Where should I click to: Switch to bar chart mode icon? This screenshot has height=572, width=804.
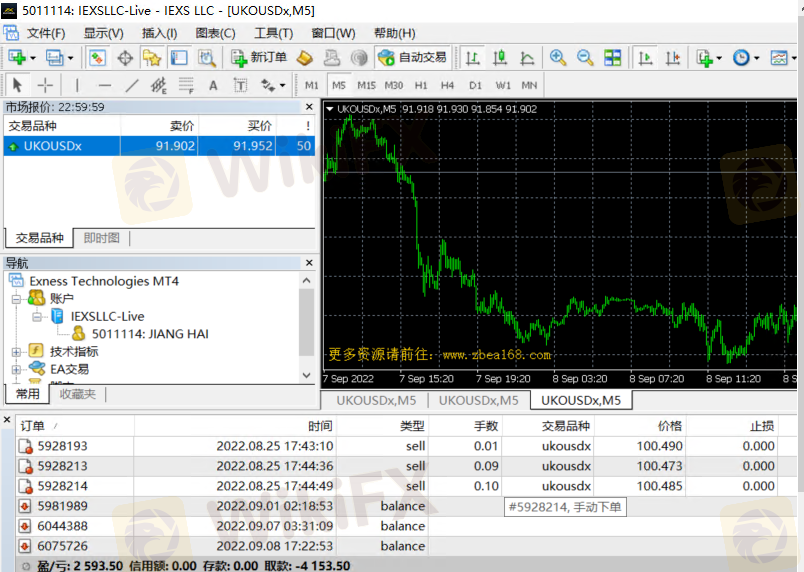pyautogui.click(x=472, y=58)
